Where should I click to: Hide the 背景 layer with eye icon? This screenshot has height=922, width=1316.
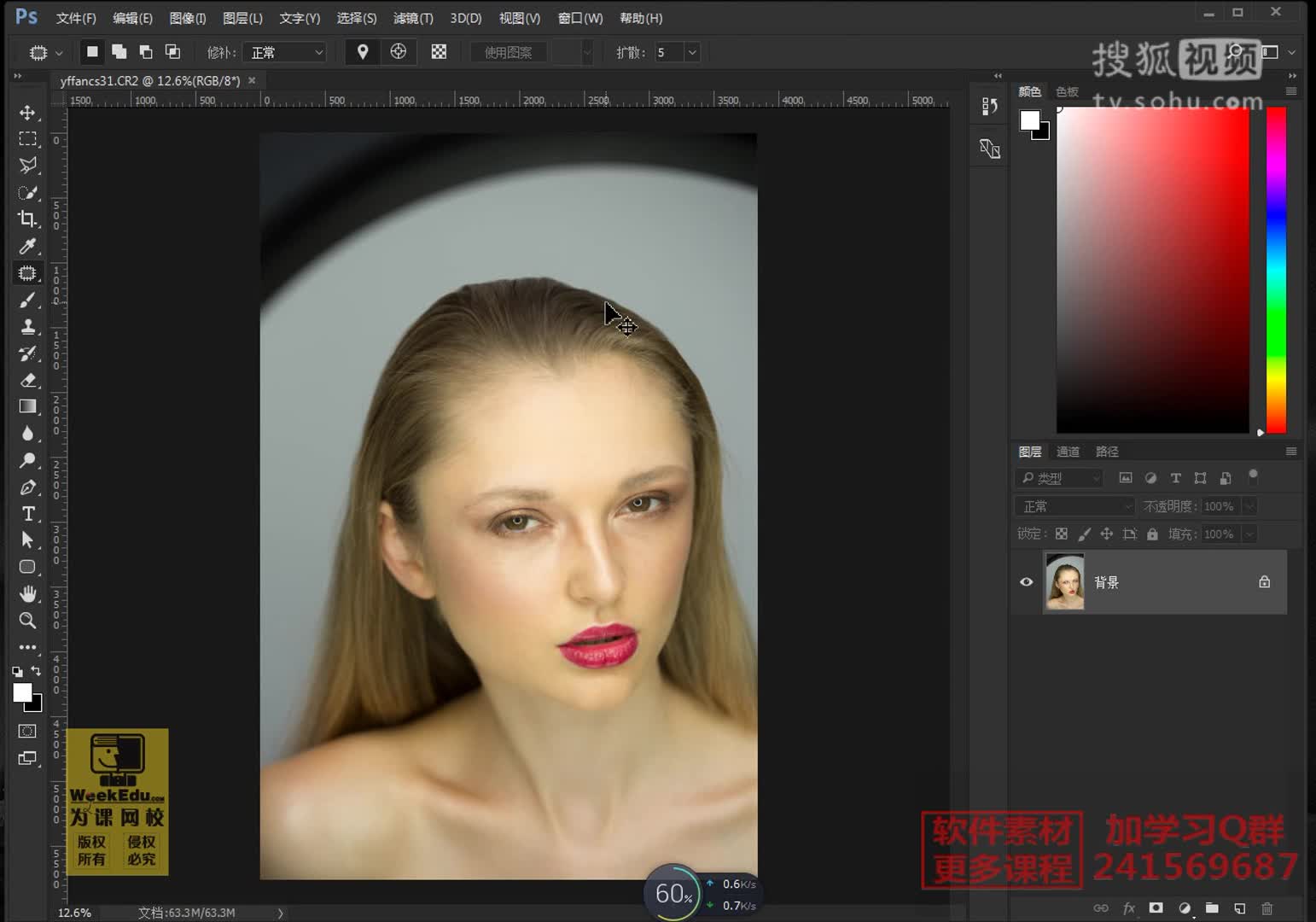point(1027,582)
